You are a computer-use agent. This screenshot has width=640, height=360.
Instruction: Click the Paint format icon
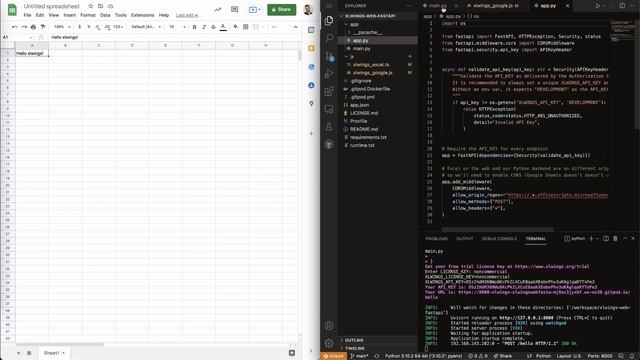[x=43, y=27]
